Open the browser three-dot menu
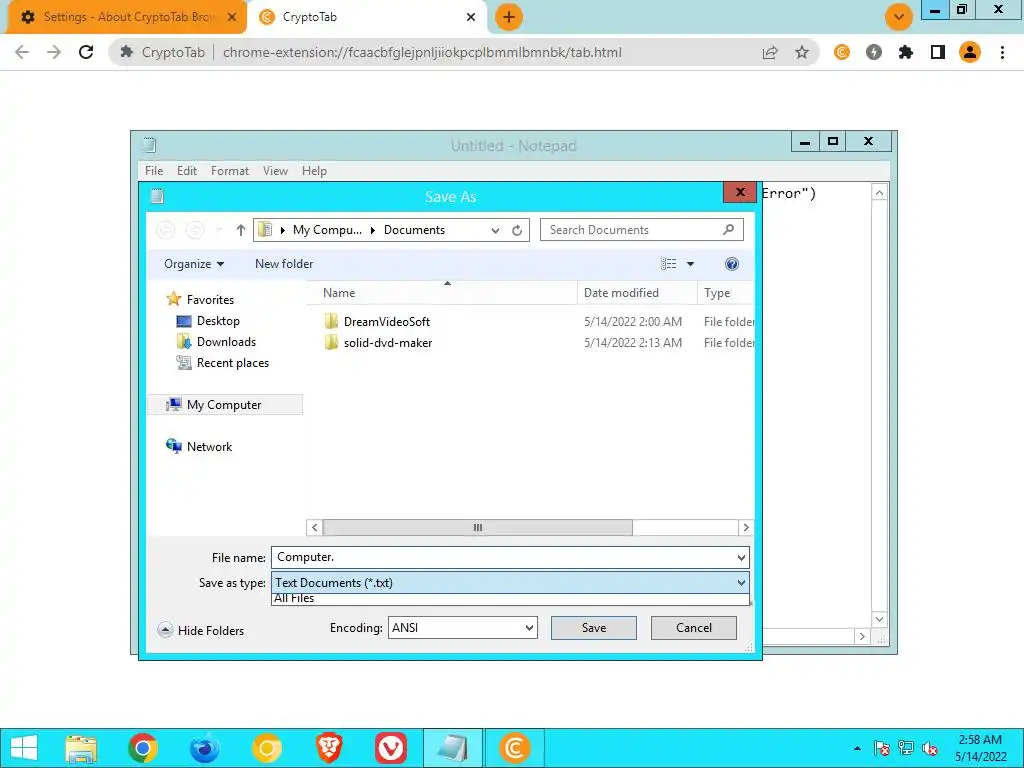Viewport: 1024px width, 768px height. coord(1002,52)
